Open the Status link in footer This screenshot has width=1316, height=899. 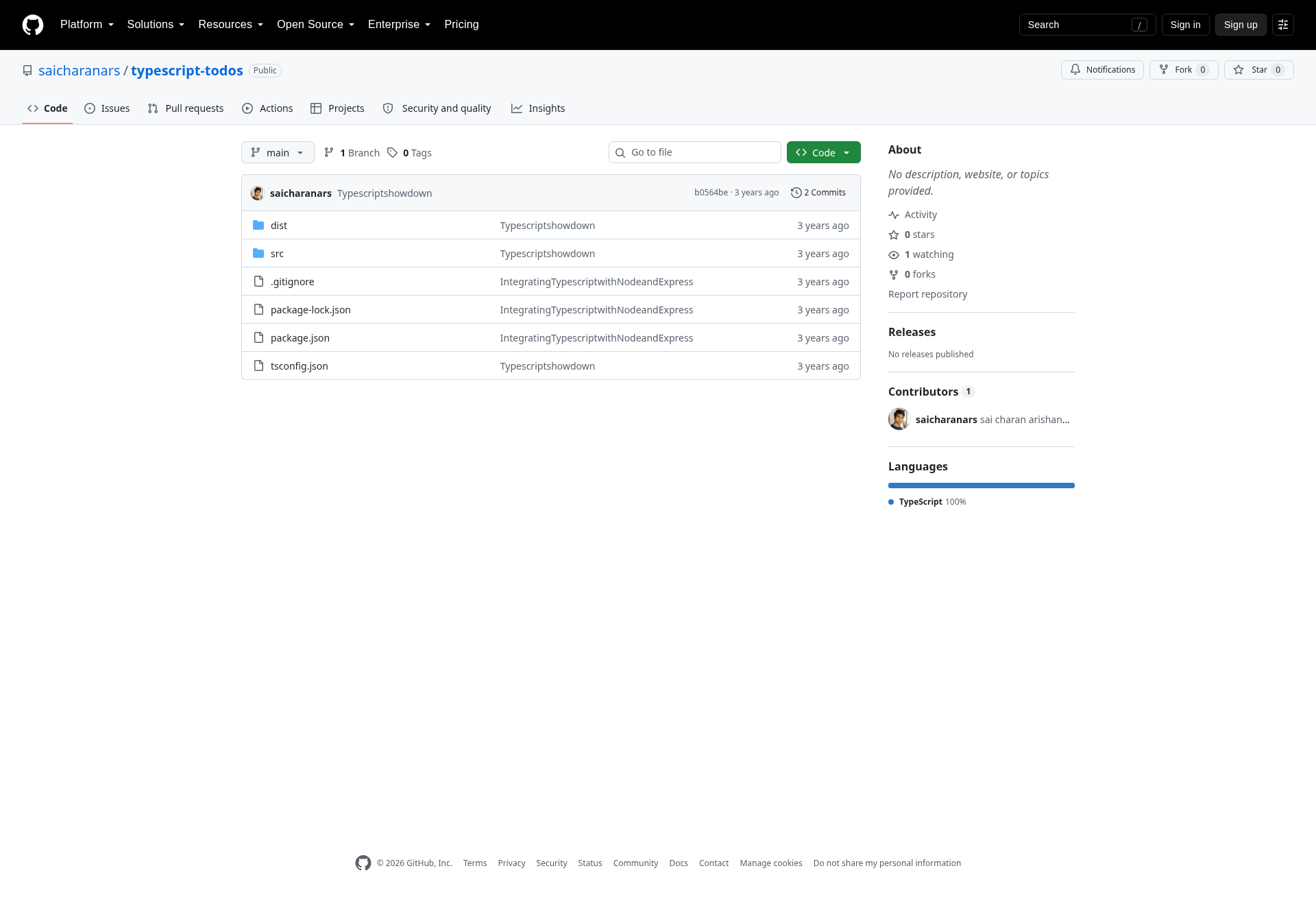590,863
